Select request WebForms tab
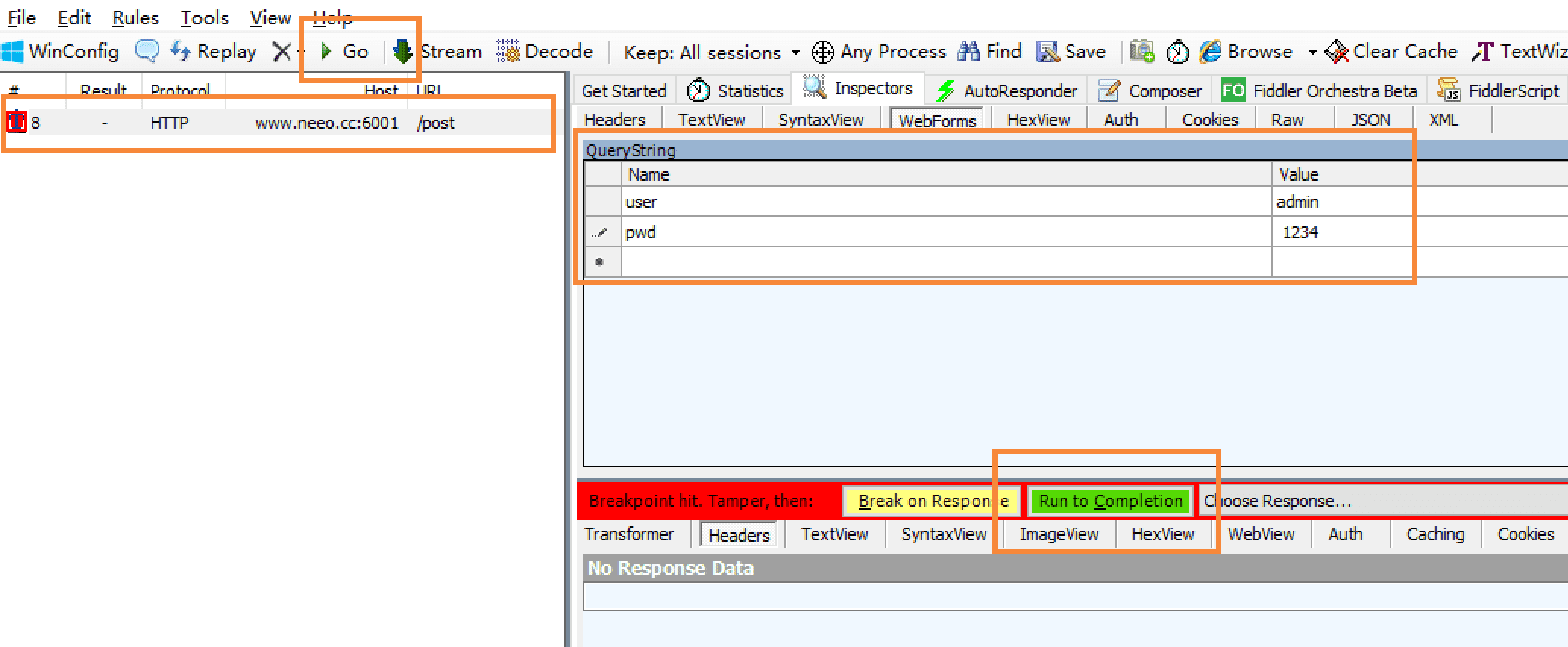The image size is (1568, 647). tap(937, 121)
